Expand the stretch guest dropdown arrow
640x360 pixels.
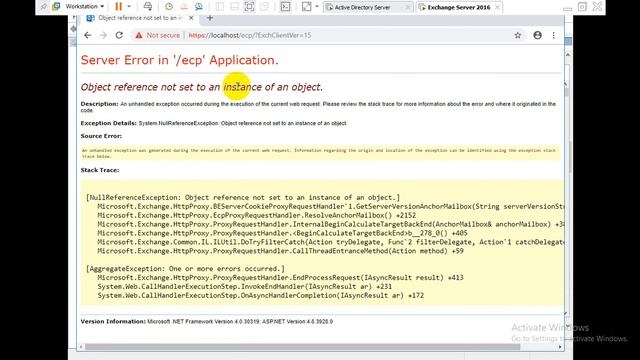click(x=317, y=7)
